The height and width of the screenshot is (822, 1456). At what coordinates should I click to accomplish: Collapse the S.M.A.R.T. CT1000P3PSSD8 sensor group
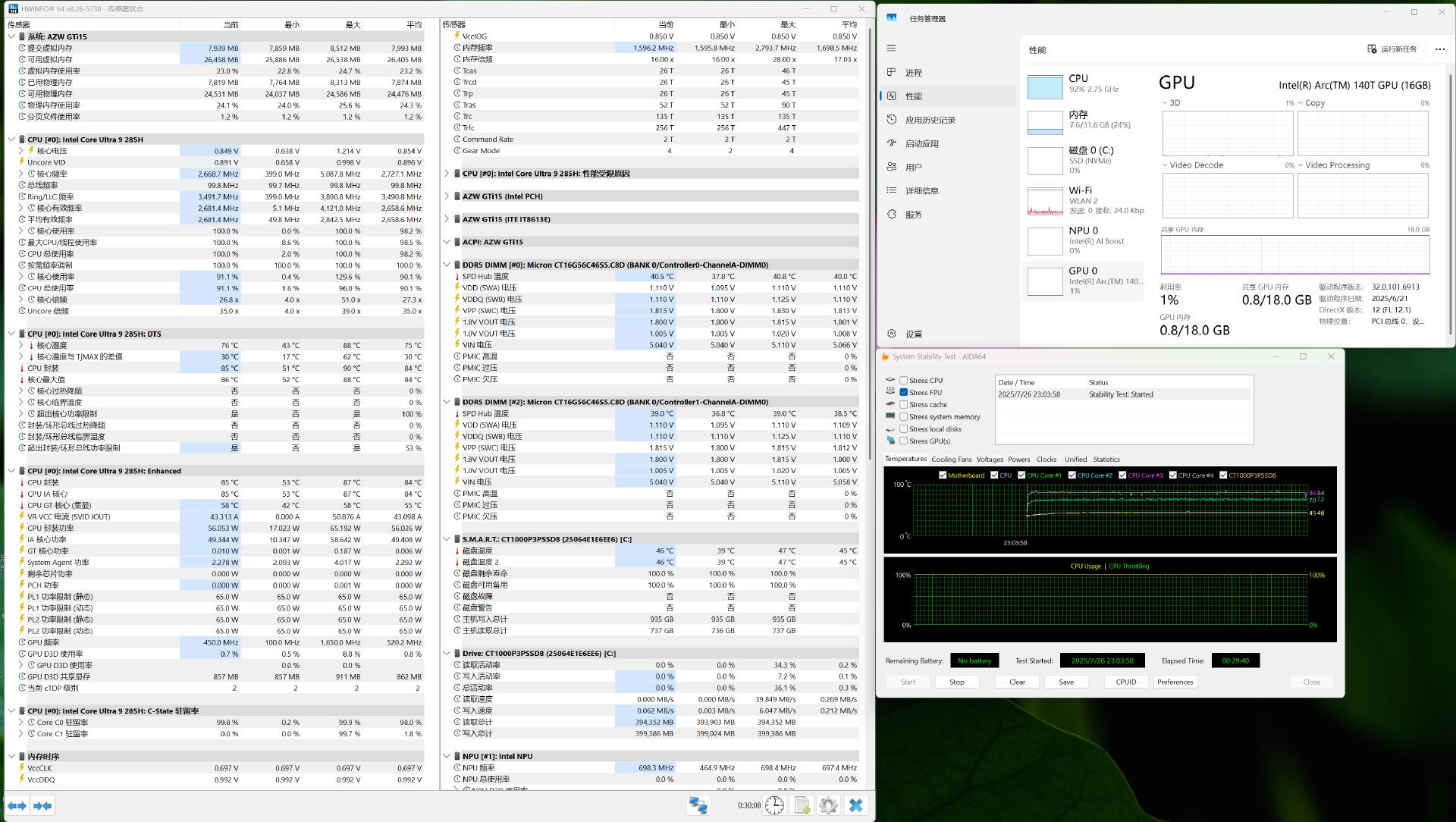447,539
